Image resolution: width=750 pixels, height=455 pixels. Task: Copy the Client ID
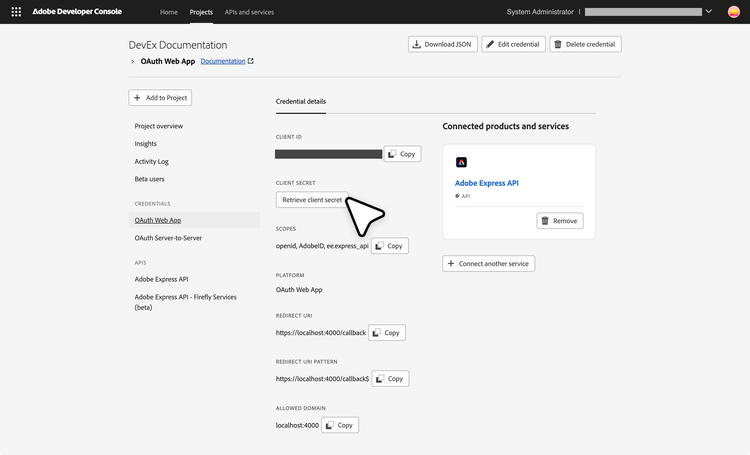tap(402, 154)
